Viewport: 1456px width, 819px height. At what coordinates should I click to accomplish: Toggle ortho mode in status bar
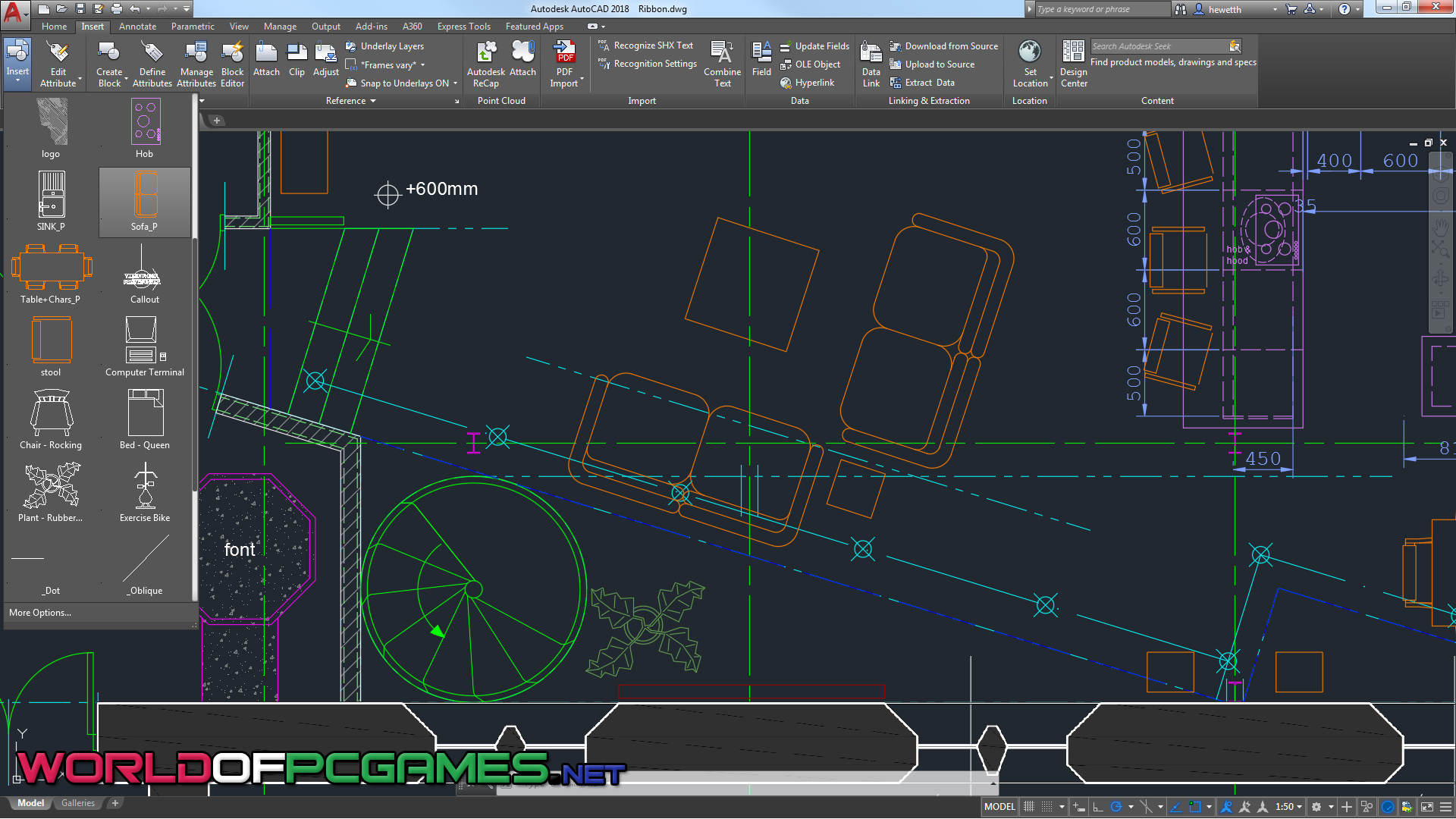(1097, 807)
